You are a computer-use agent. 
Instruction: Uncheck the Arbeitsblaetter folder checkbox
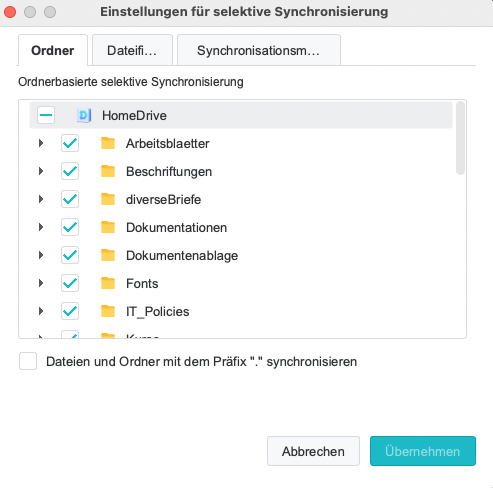(x=70, y=143)
